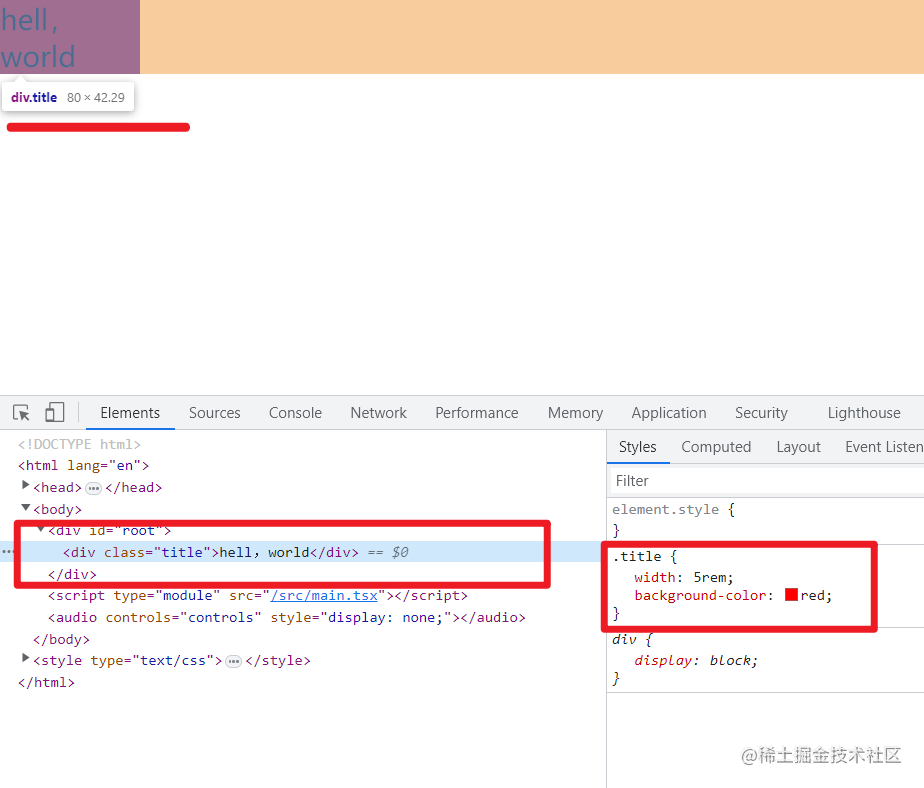The height and width of the screenshot is (788, 924).
Task: Open row actions ellipsis left of selected node
Action: tap(7, 552)
